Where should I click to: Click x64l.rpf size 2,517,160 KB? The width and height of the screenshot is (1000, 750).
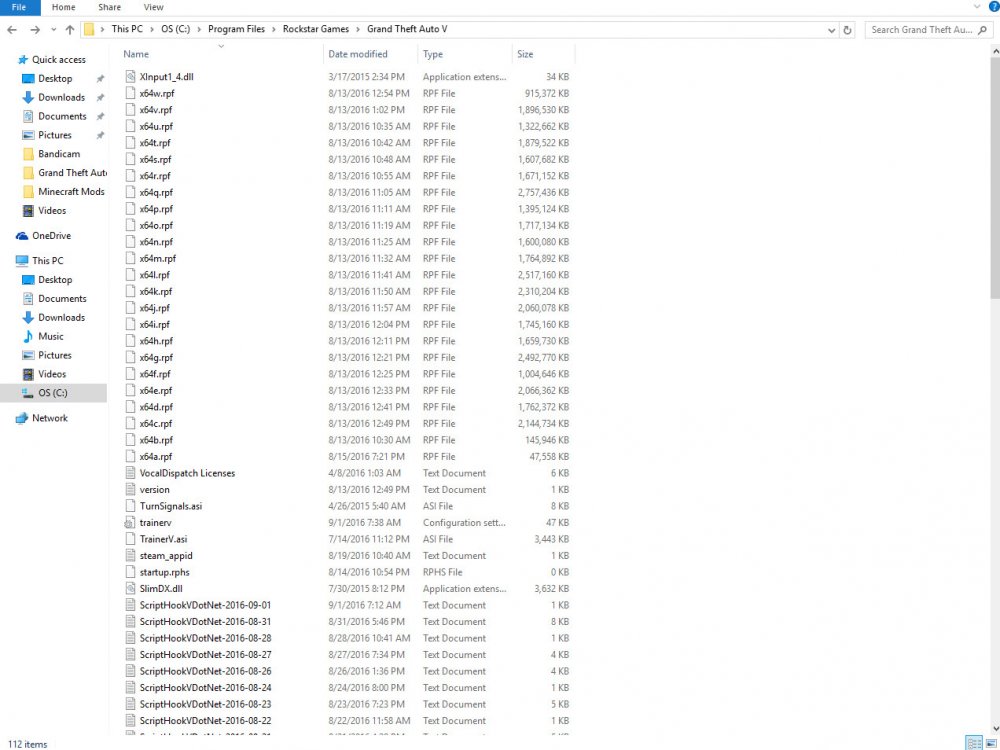[x=543, y=276]
